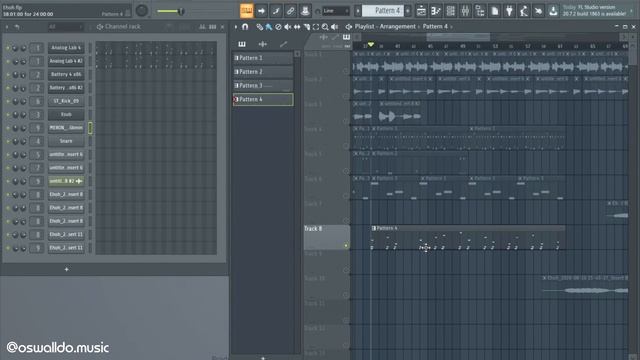Screen dimensions: 640x360
Task: Open the graph editor icon in Channel rack
Action: pyautogui.click(x=202, y=27)
